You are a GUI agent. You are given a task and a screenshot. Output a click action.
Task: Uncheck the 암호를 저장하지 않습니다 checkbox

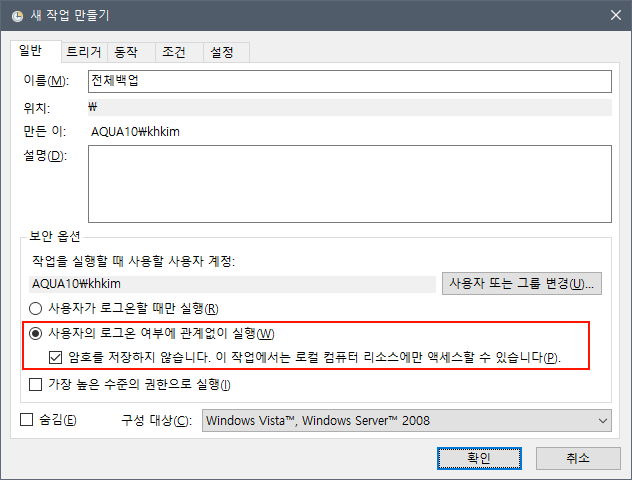click(x=58, y=358)
